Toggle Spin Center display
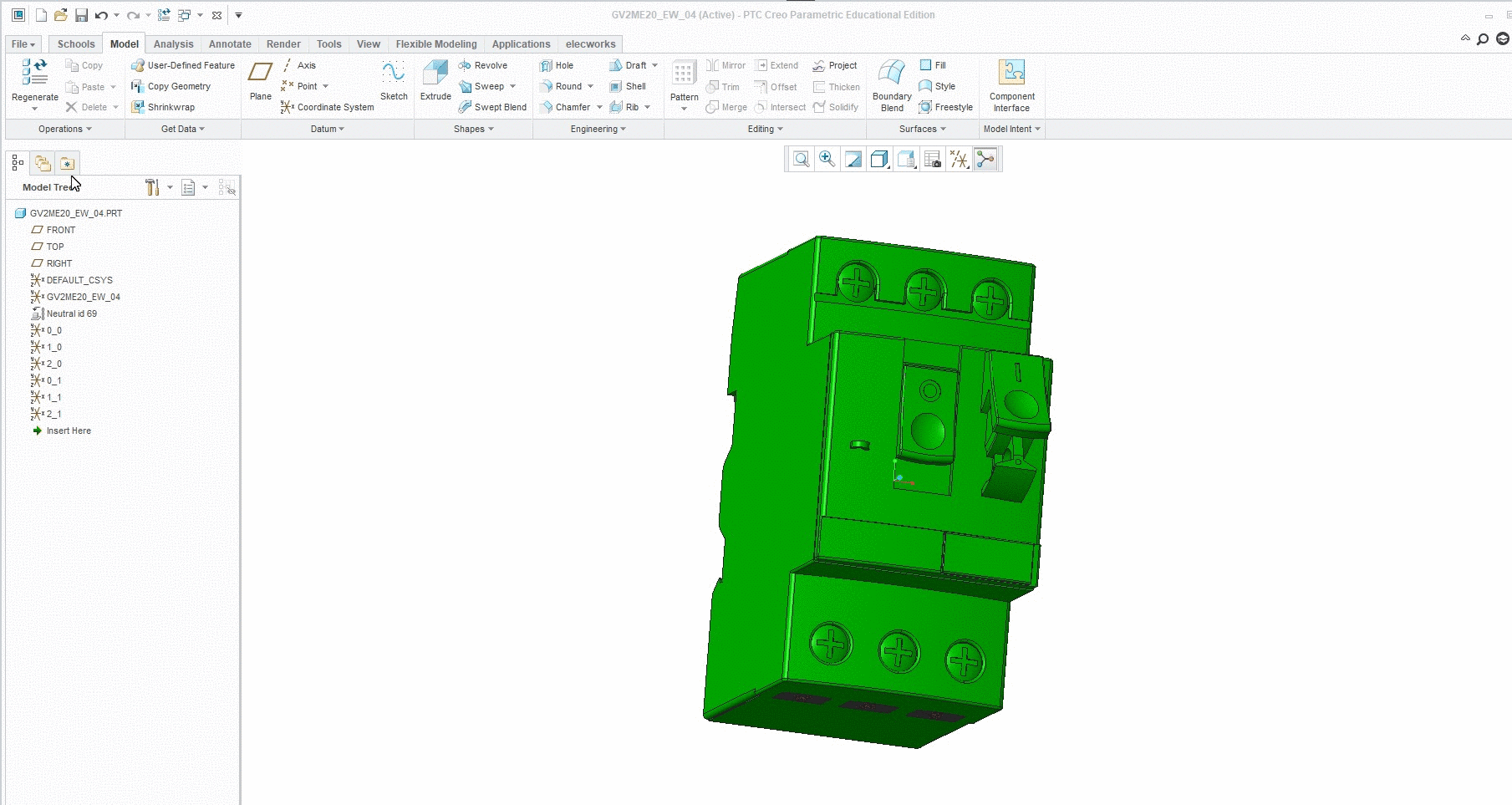 (985, 159)
